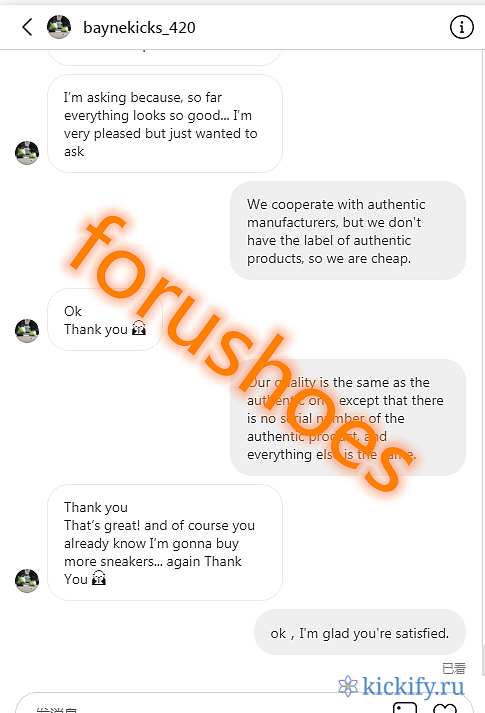Click the seen status label under last message
Image resolution: width=485 pixels, height=713 pixels.
point(454,668)
